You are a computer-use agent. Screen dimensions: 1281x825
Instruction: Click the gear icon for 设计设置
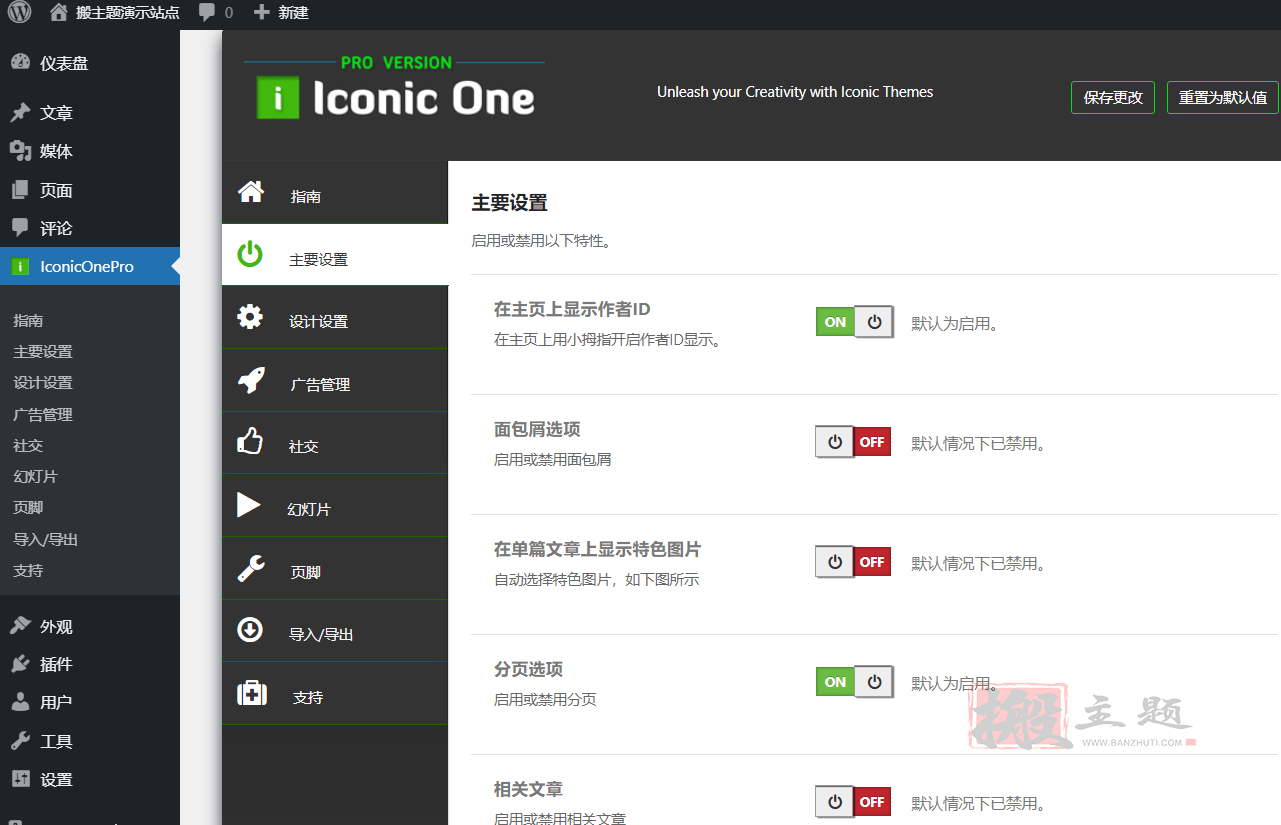click(250, 317)
